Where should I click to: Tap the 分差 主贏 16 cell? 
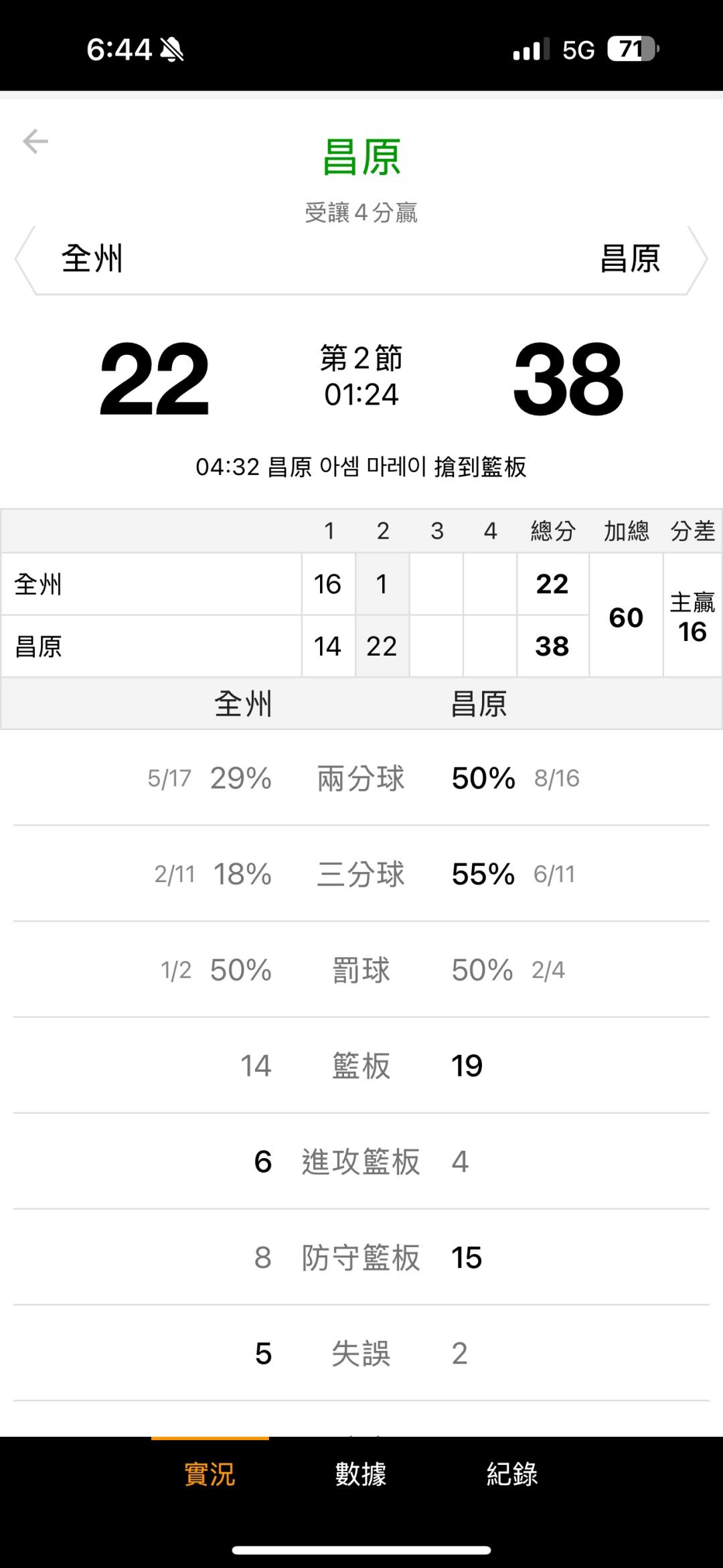[x=692, y=617]
